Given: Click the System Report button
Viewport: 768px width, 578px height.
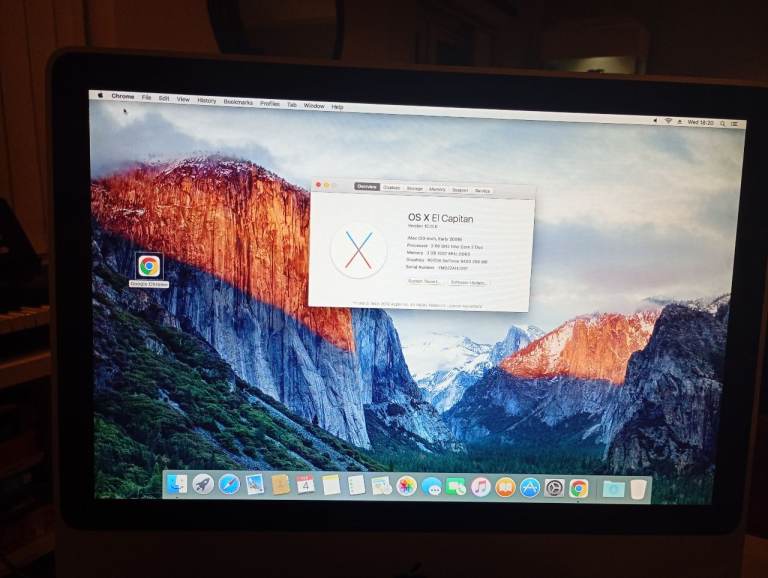Looking at the screenshot, I should click(425, 281).
